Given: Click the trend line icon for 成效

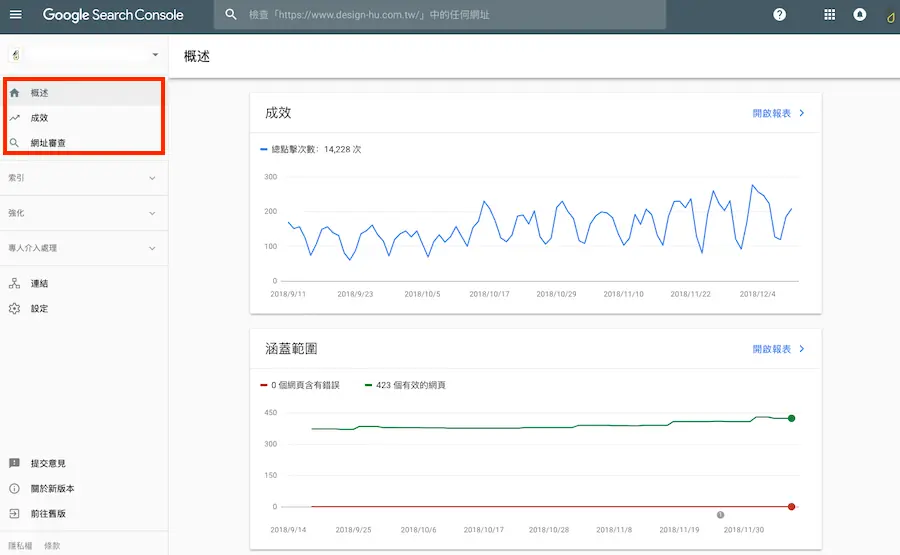Looking at the screenshot, I should coord(14,118).
